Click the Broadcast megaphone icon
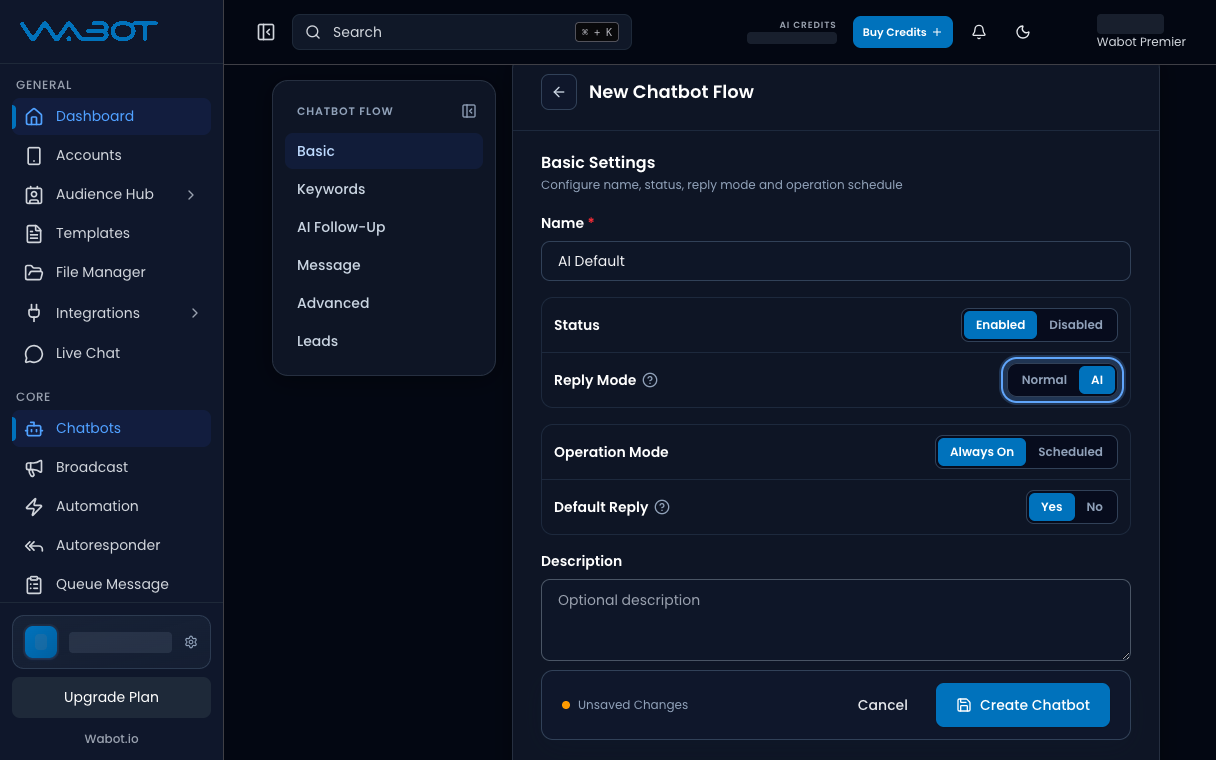 pos(34,467)
